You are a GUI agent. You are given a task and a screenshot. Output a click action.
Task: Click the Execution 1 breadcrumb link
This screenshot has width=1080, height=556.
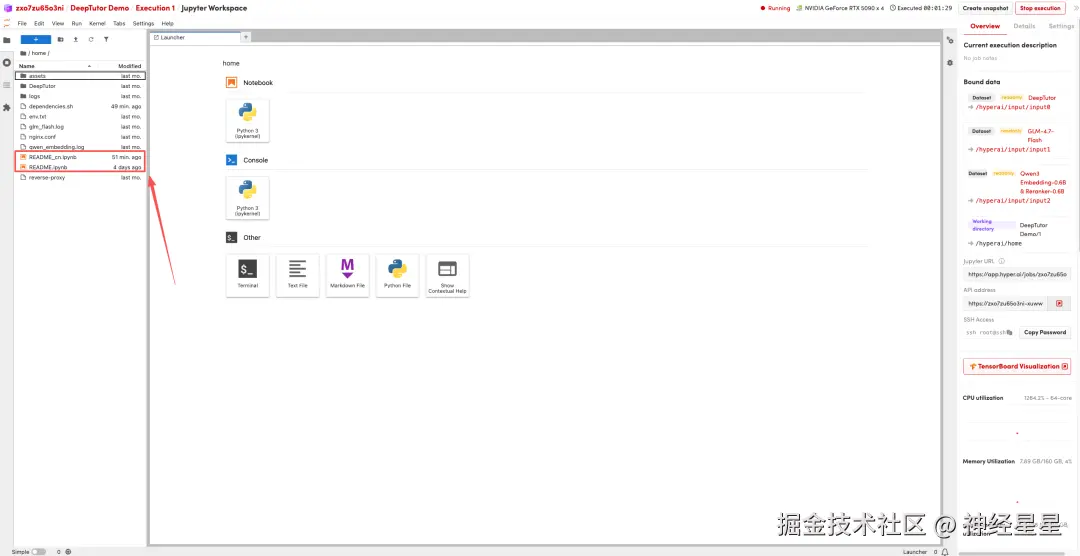point(155,8)
